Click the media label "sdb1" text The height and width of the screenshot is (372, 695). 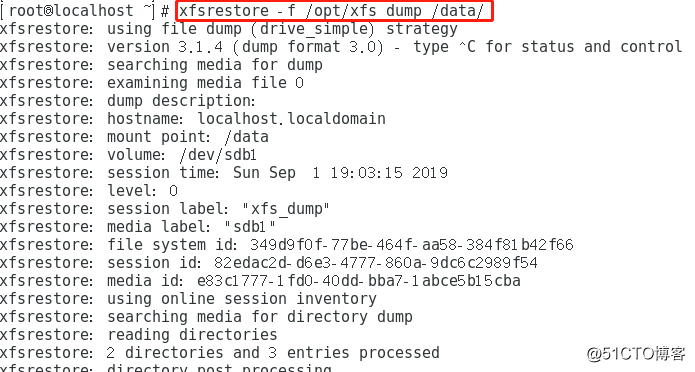pos(191,227)
